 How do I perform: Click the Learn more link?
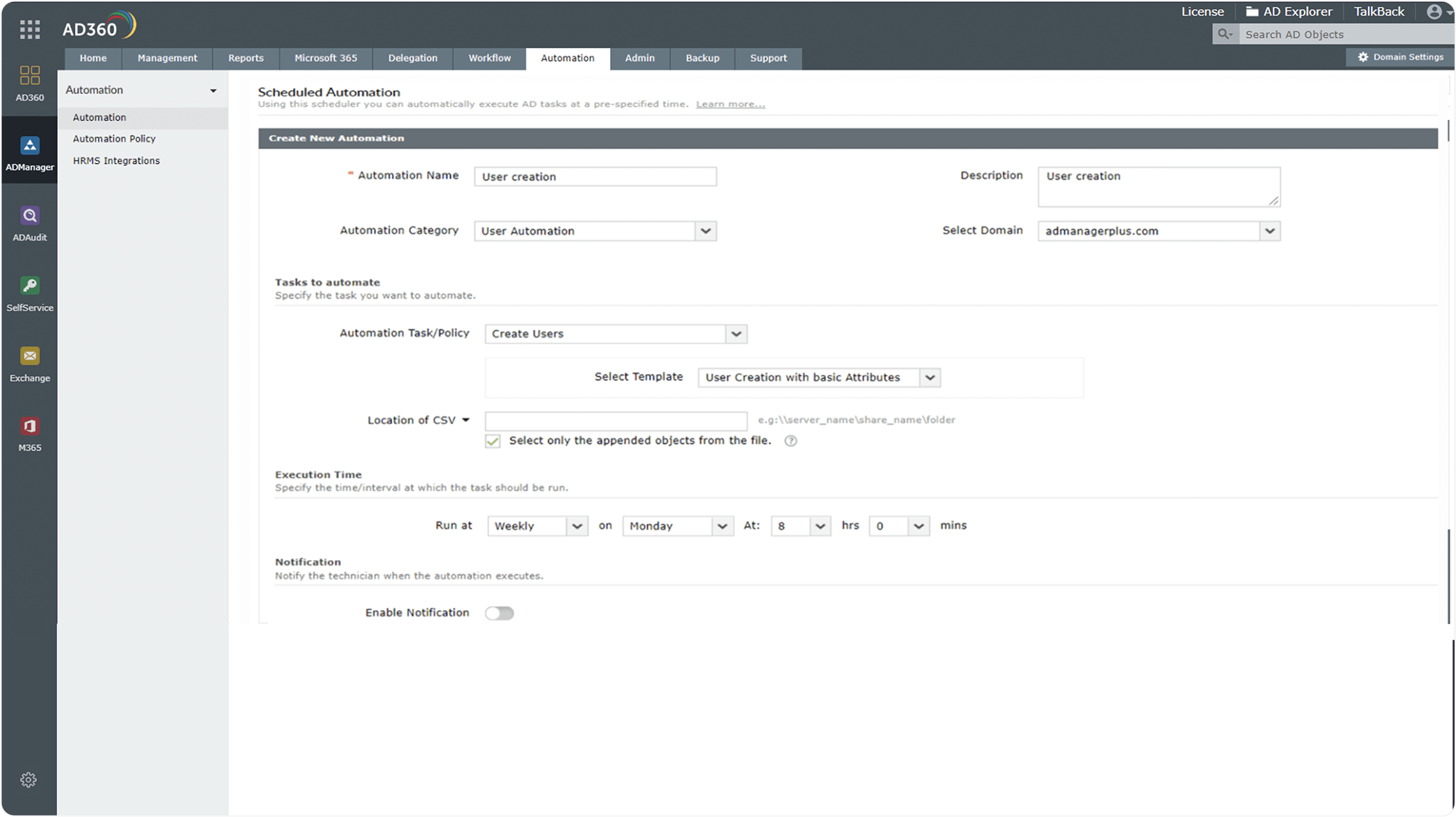pyautogui.click(x=729, y=104)
